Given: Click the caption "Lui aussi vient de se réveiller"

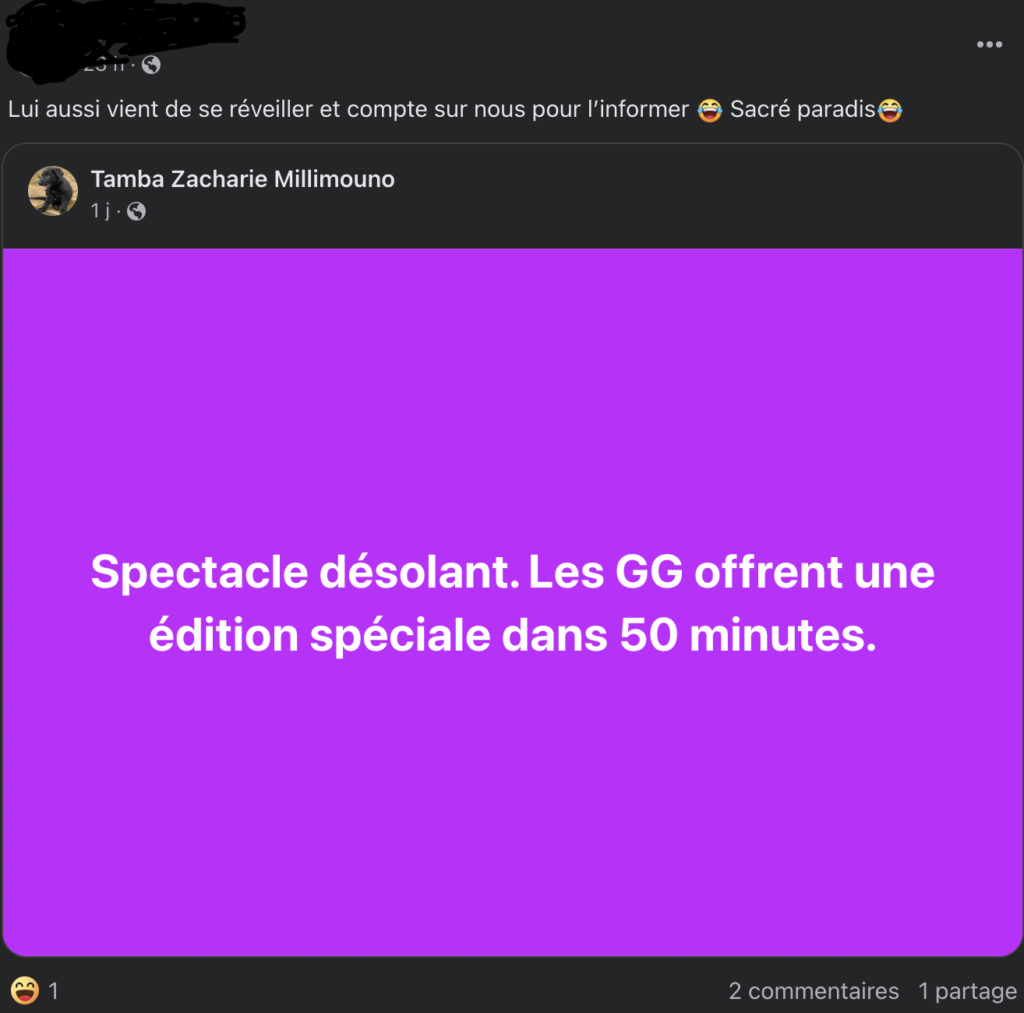Looking at the screenshot, I should 160,109.
